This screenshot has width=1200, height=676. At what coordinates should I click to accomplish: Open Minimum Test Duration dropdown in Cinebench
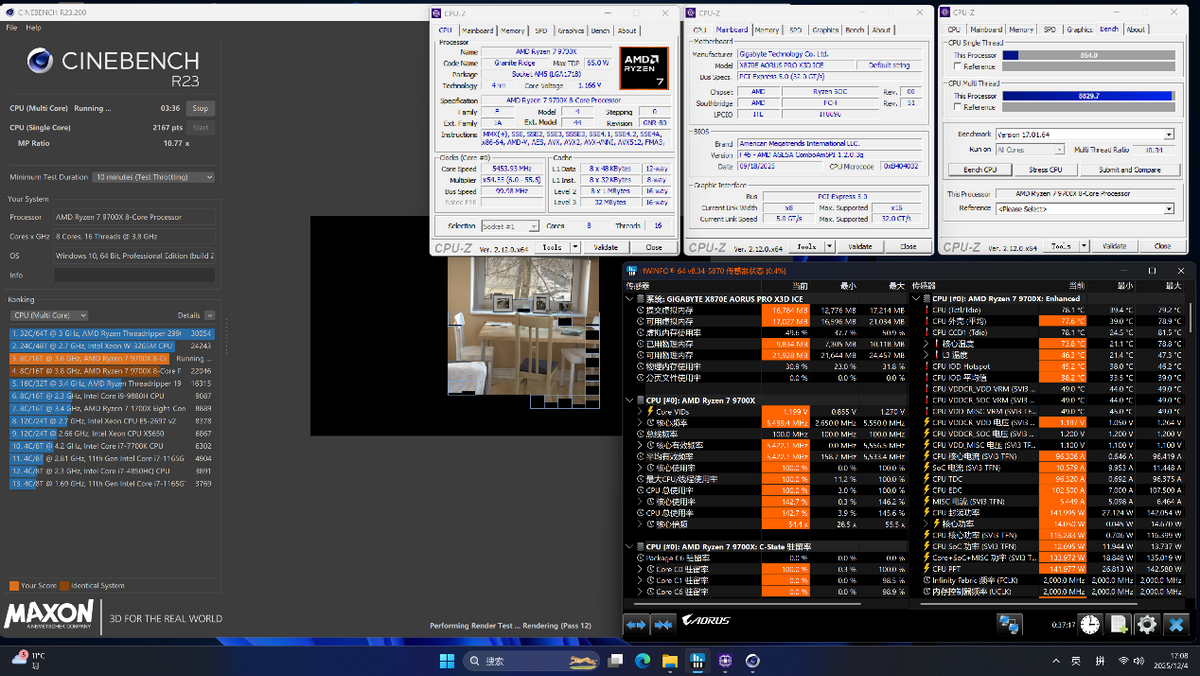(153, 177)
